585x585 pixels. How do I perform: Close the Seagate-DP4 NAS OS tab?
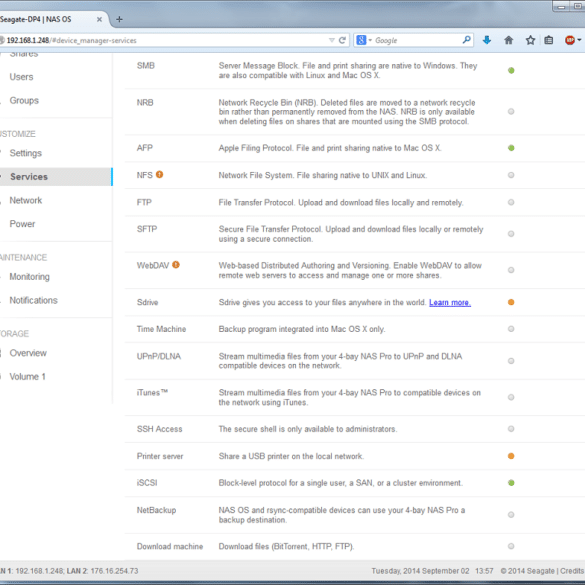click(x=99, y=19)
